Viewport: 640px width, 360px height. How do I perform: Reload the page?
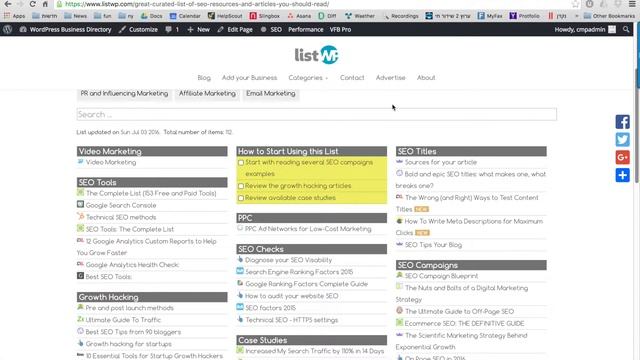click(32, 4)
